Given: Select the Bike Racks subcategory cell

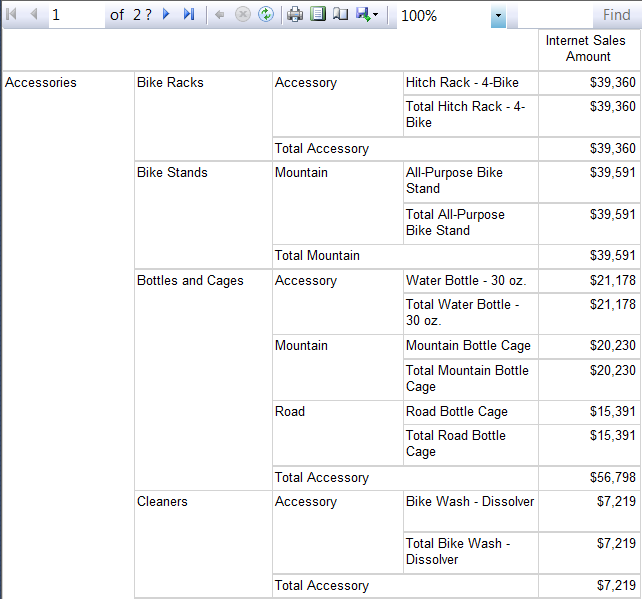Looking at the screenshot, I should 203,116.
